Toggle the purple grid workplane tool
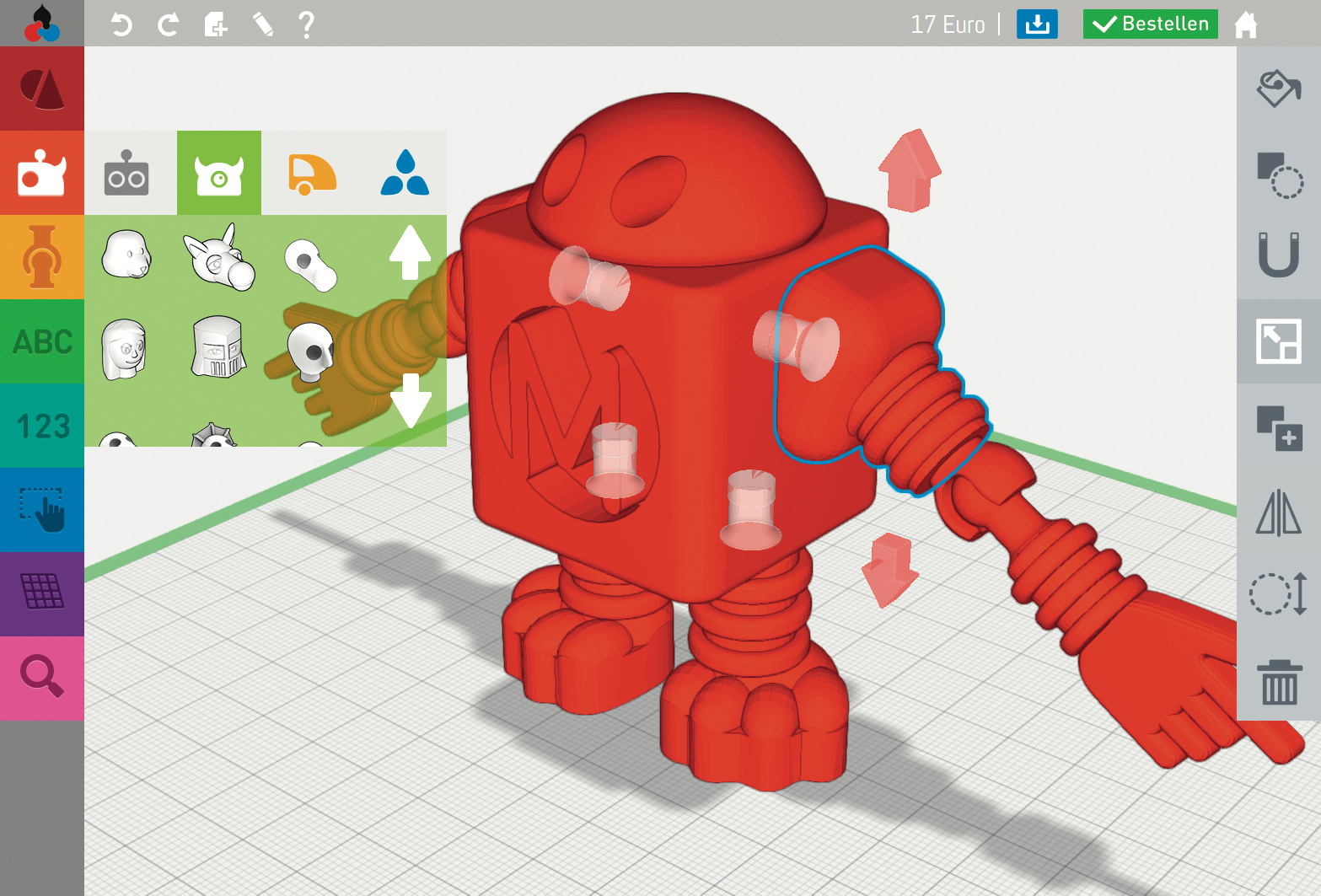 pos(42,594)
